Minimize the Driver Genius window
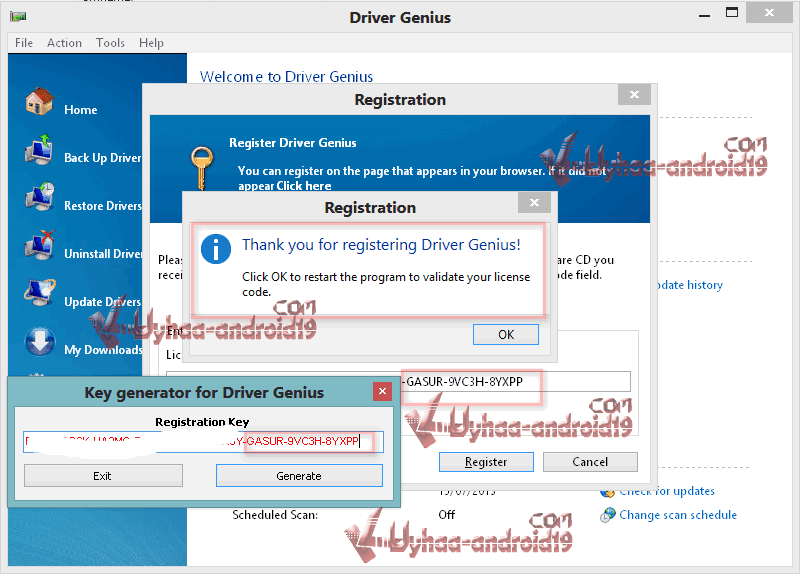This screenshot has width=800, height=574. coord(705,15)
